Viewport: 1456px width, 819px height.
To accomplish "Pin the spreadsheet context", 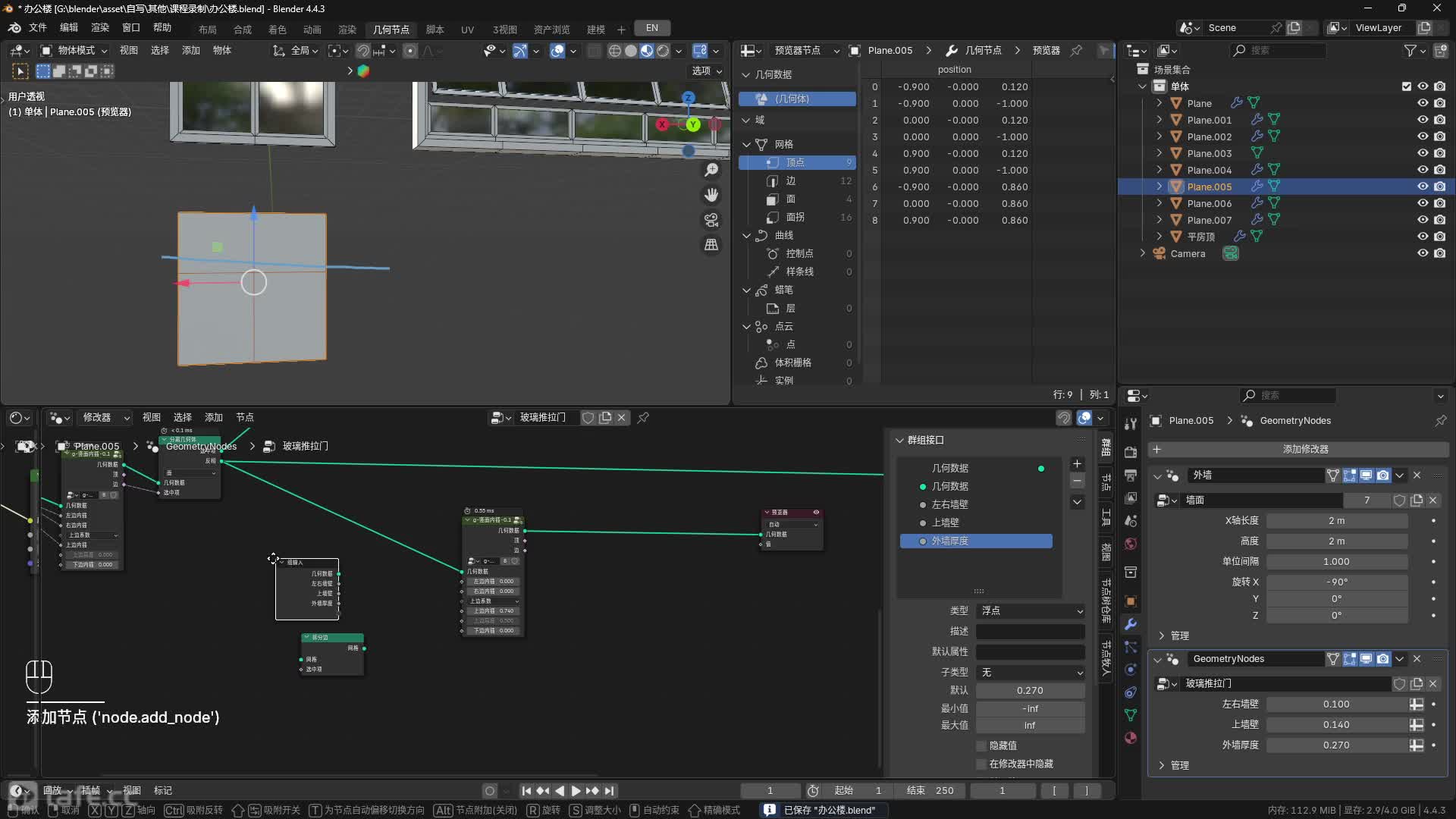I will pos(1076,51).
